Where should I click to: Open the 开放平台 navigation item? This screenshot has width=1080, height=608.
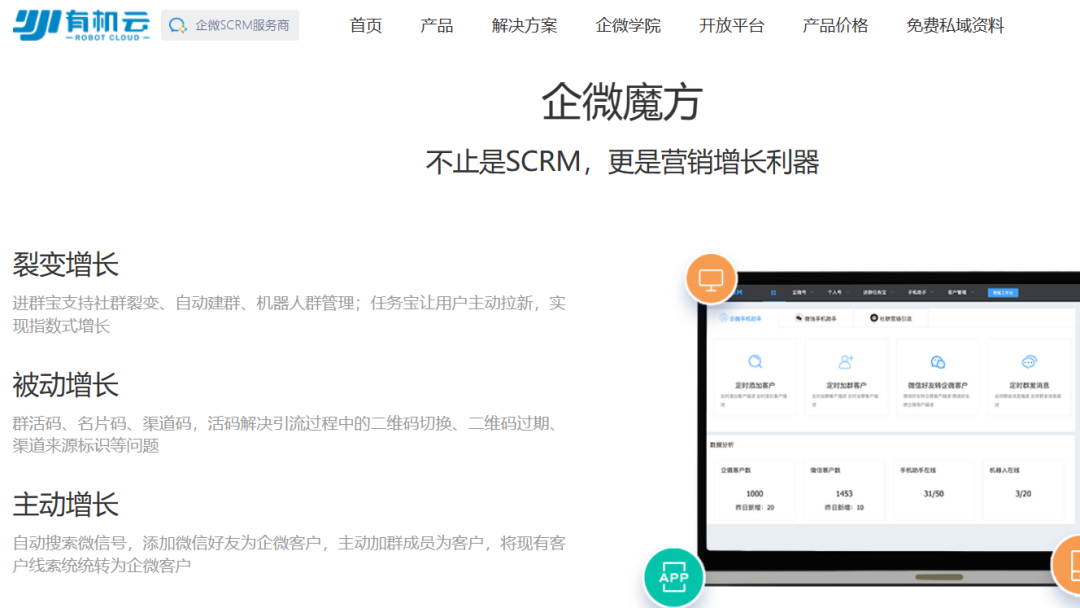click(x=731, y=26)
